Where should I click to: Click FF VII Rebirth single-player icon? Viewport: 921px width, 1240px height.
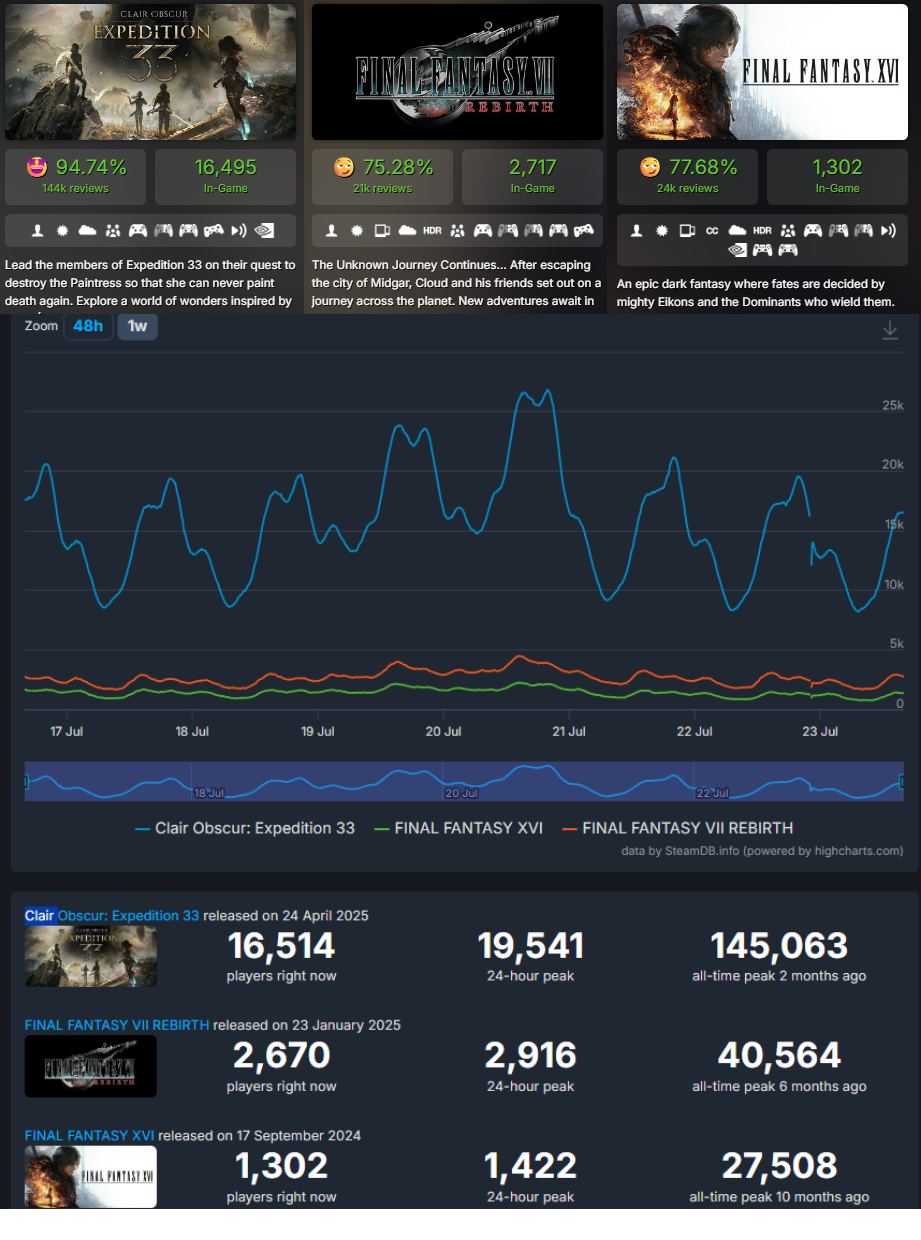[x=332, y=231]
